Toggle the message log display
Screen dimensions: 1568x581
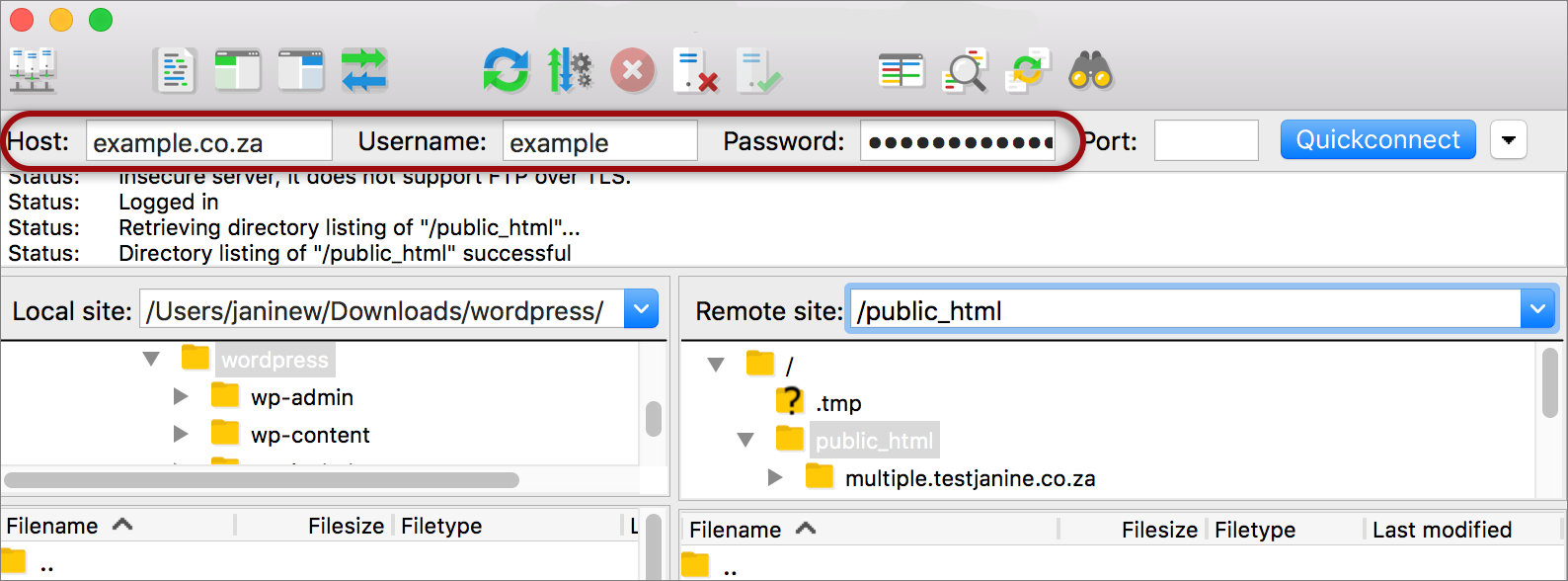click(x=175, y=71)
